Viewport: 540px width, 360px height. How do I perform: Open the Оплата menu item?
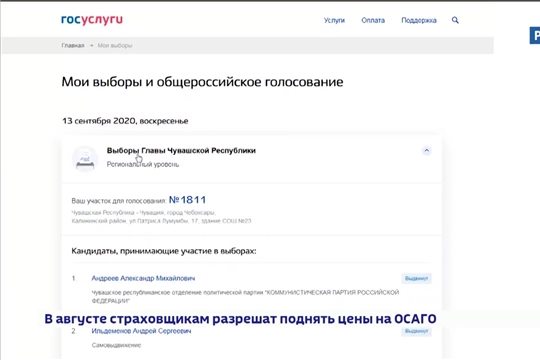pos(373,20)
